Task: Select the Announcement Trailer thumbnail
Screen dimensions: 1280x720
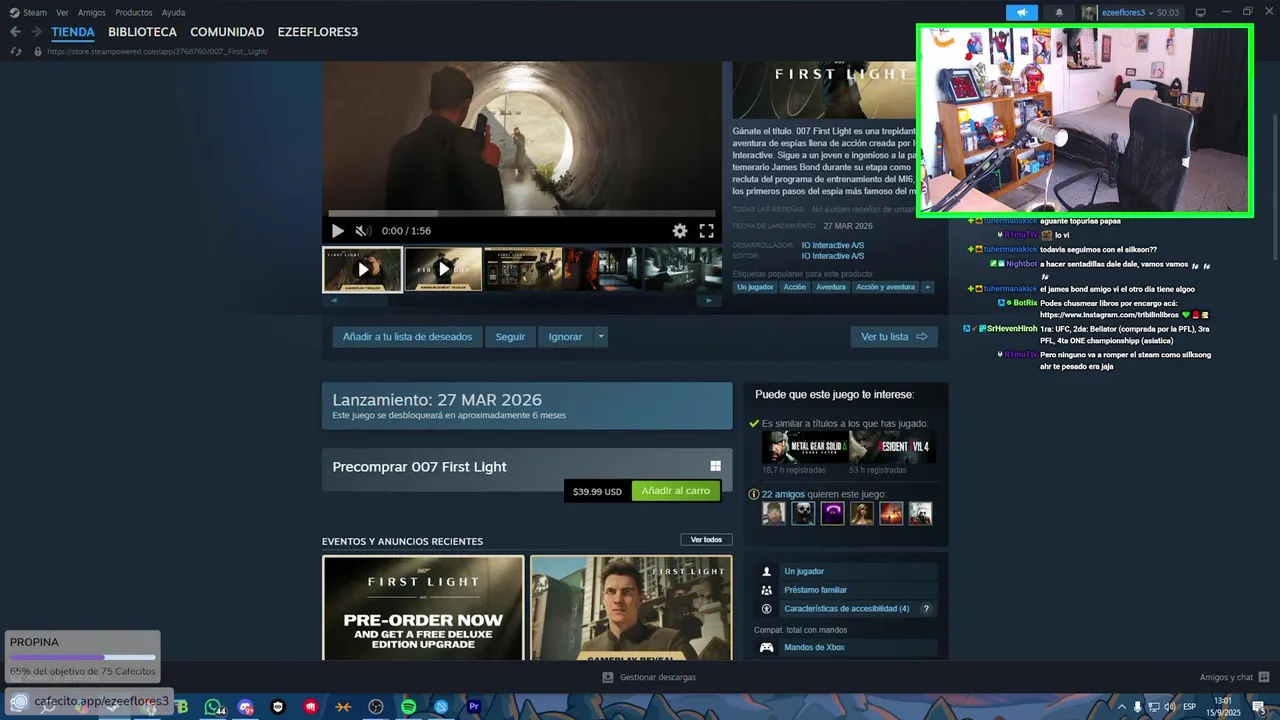Action: tap(443, 269)
